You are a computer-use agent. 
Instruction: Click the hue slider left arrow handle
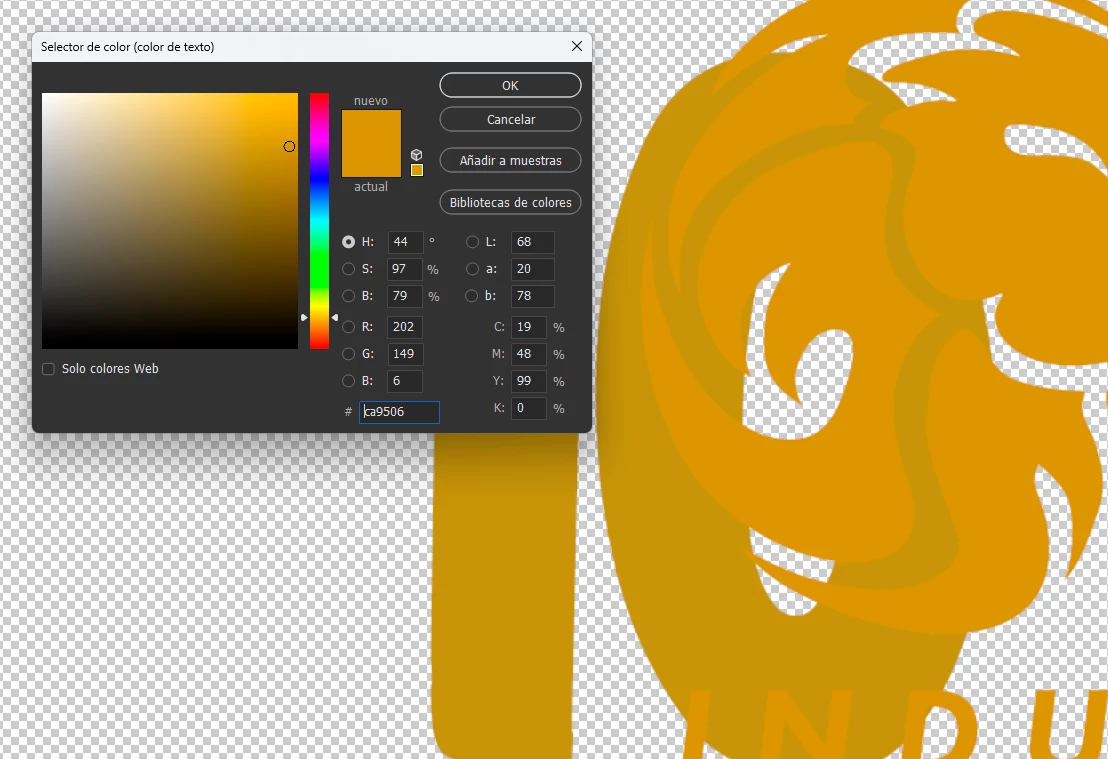click(x=304, y=318)
